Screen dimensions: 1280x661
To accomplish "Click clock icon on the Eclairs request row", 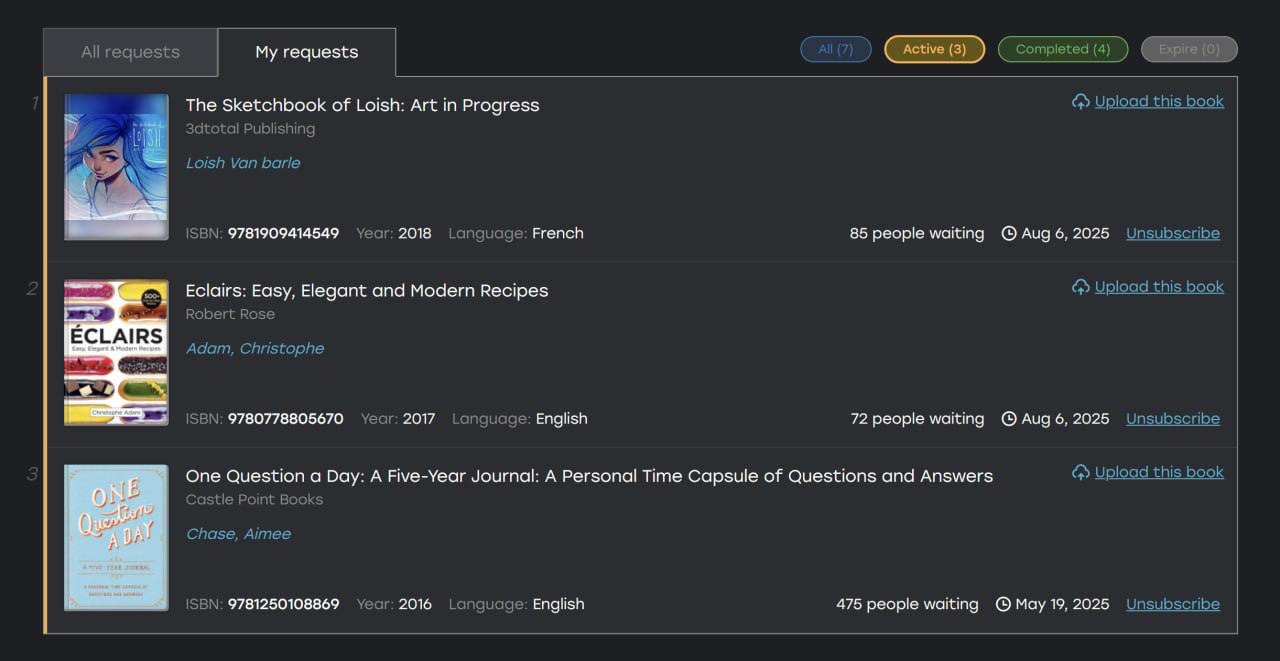I will click(1009, 419).
